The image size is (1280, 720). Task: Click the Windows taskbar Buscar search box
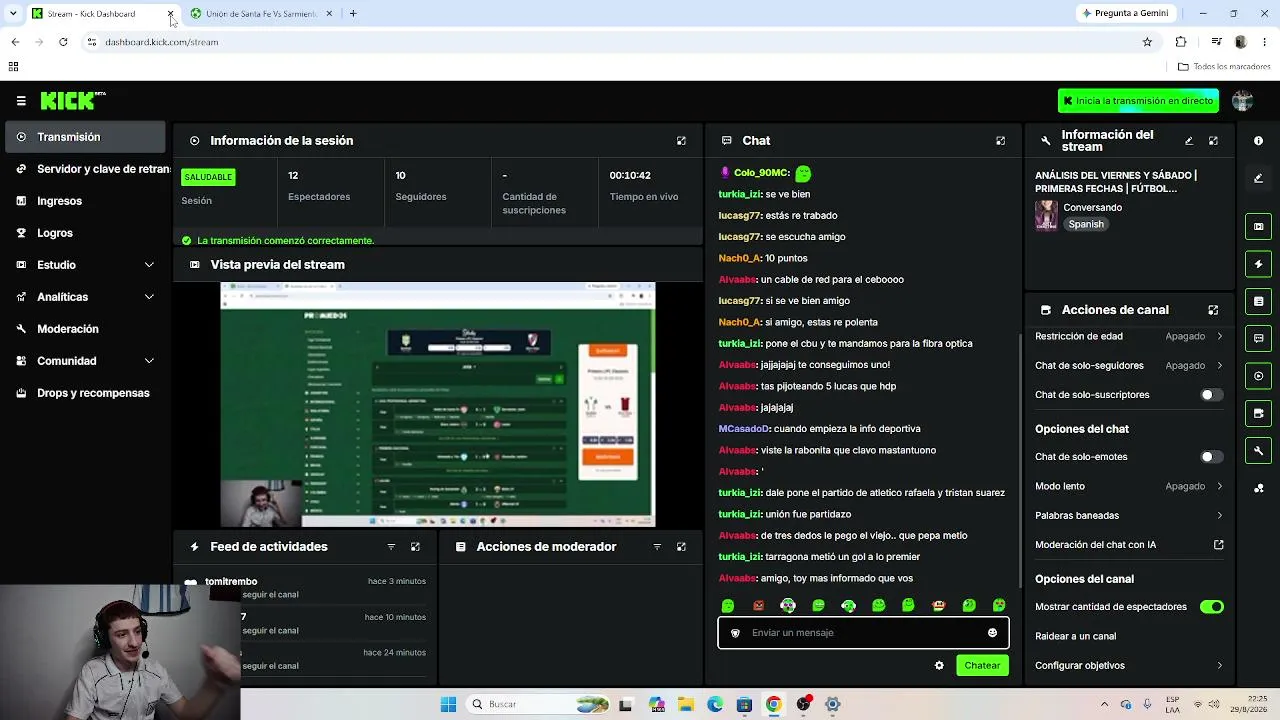pos(539,704)
